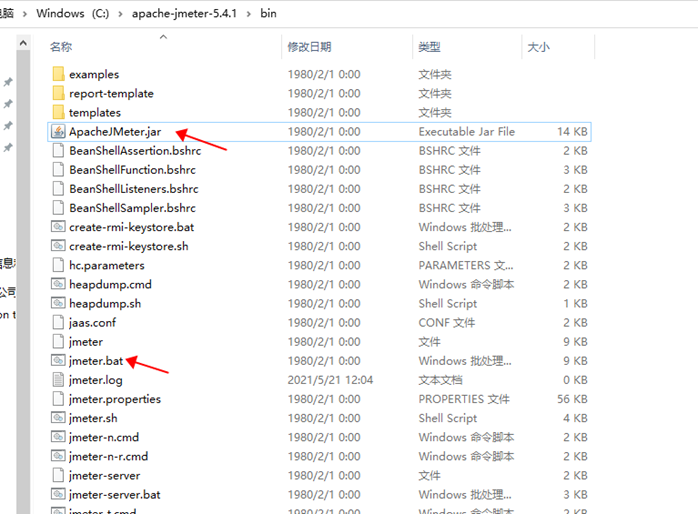Select BeanShellFunction.bshrc file icon
698x514 pixels.
58,170
